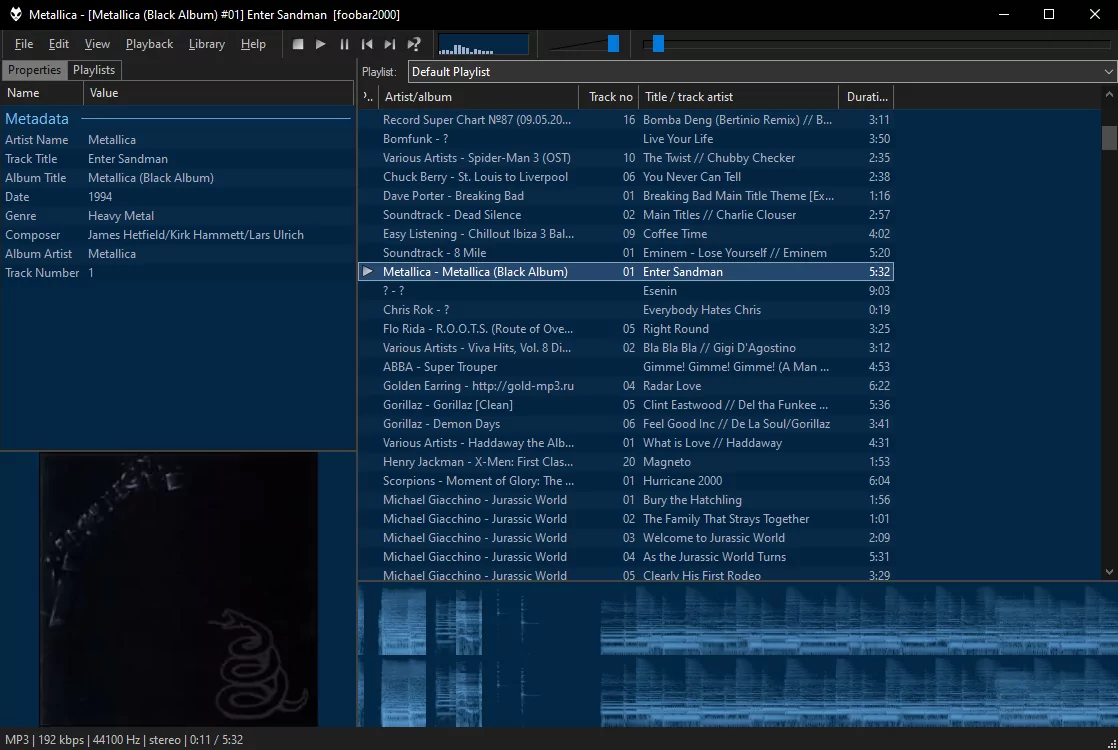Image resolution: width=1118 pixels, height=750 pixels.
Task: Sort by Title / track artist header
Action: [739, 97]
